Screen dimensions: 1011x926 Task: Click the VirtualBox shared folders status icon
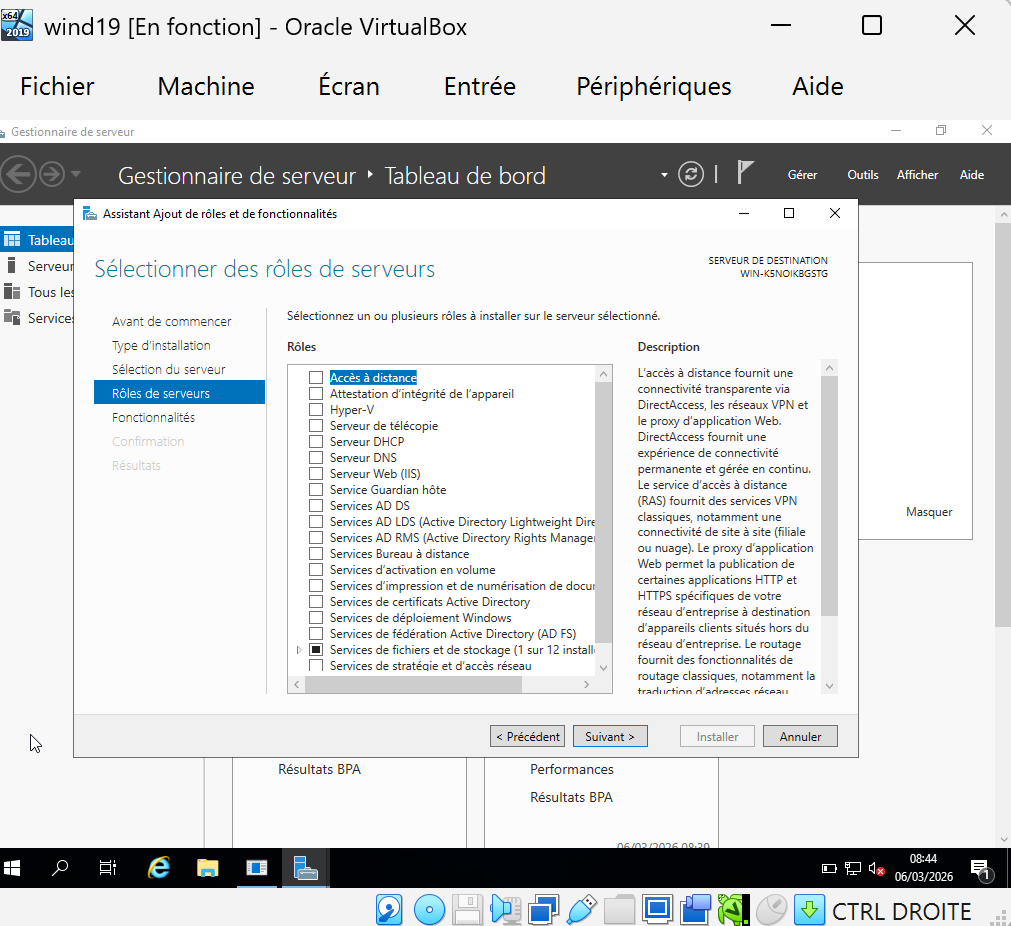(x=619, y=910)
